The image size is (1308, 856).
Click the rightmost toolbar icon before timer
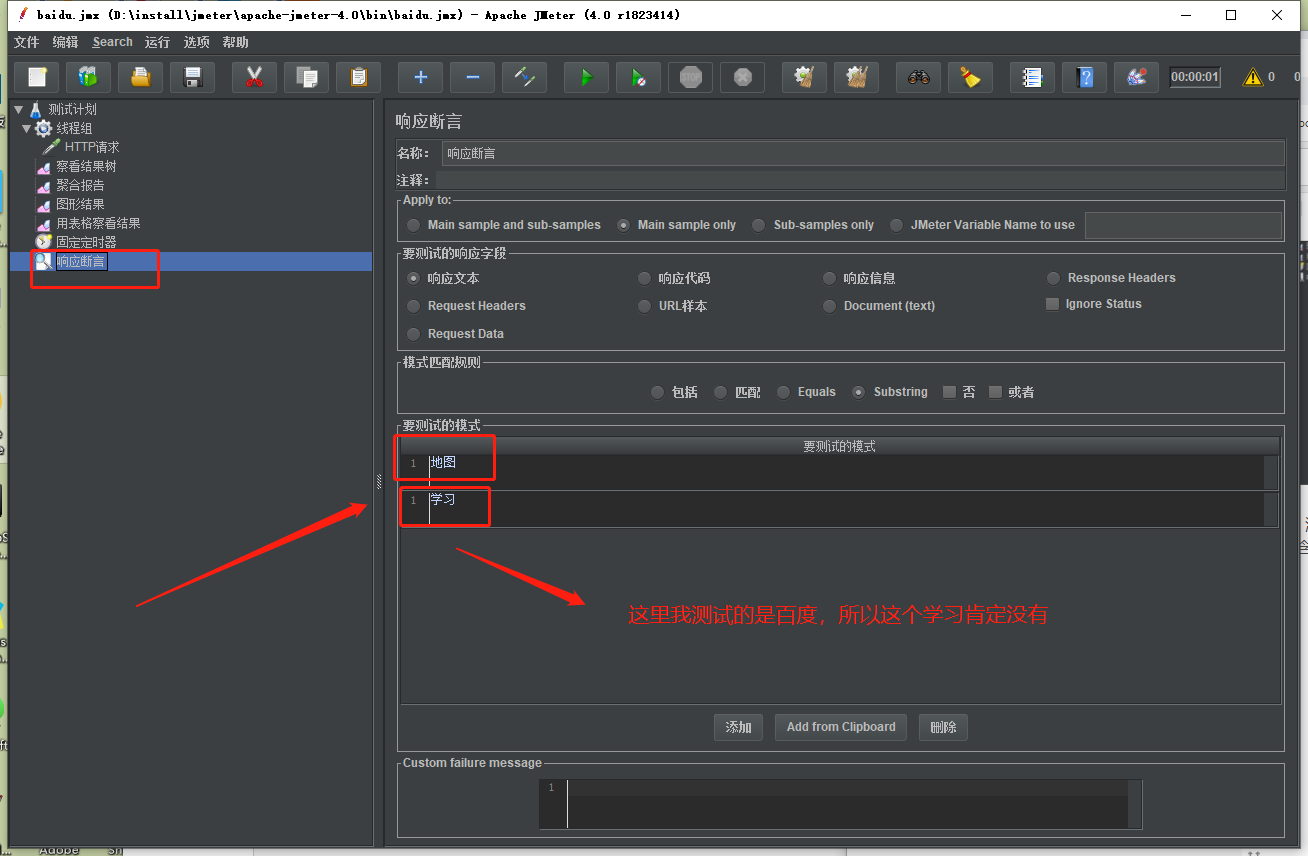(x=1137, y=77)
